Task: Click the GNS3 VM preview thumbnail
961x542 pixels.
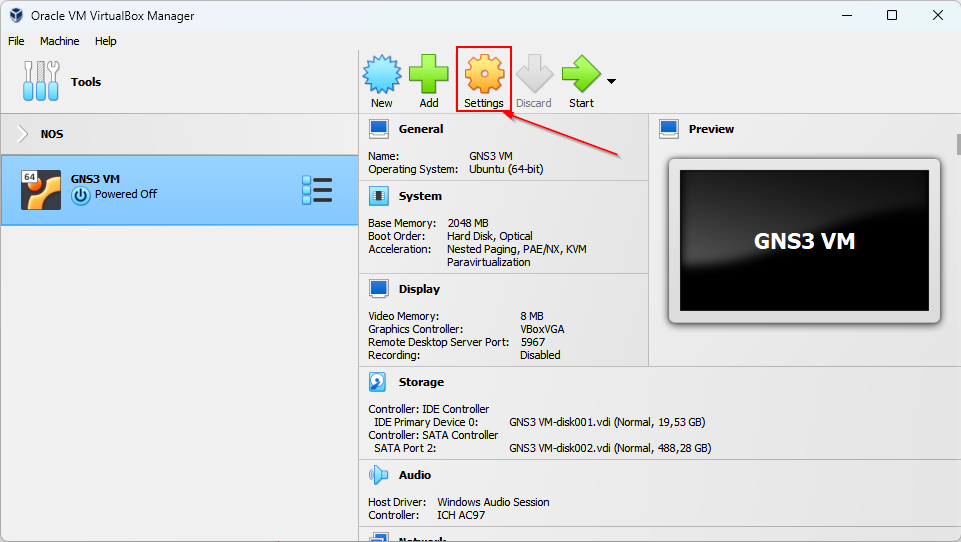Action: [x=804, y=240]
